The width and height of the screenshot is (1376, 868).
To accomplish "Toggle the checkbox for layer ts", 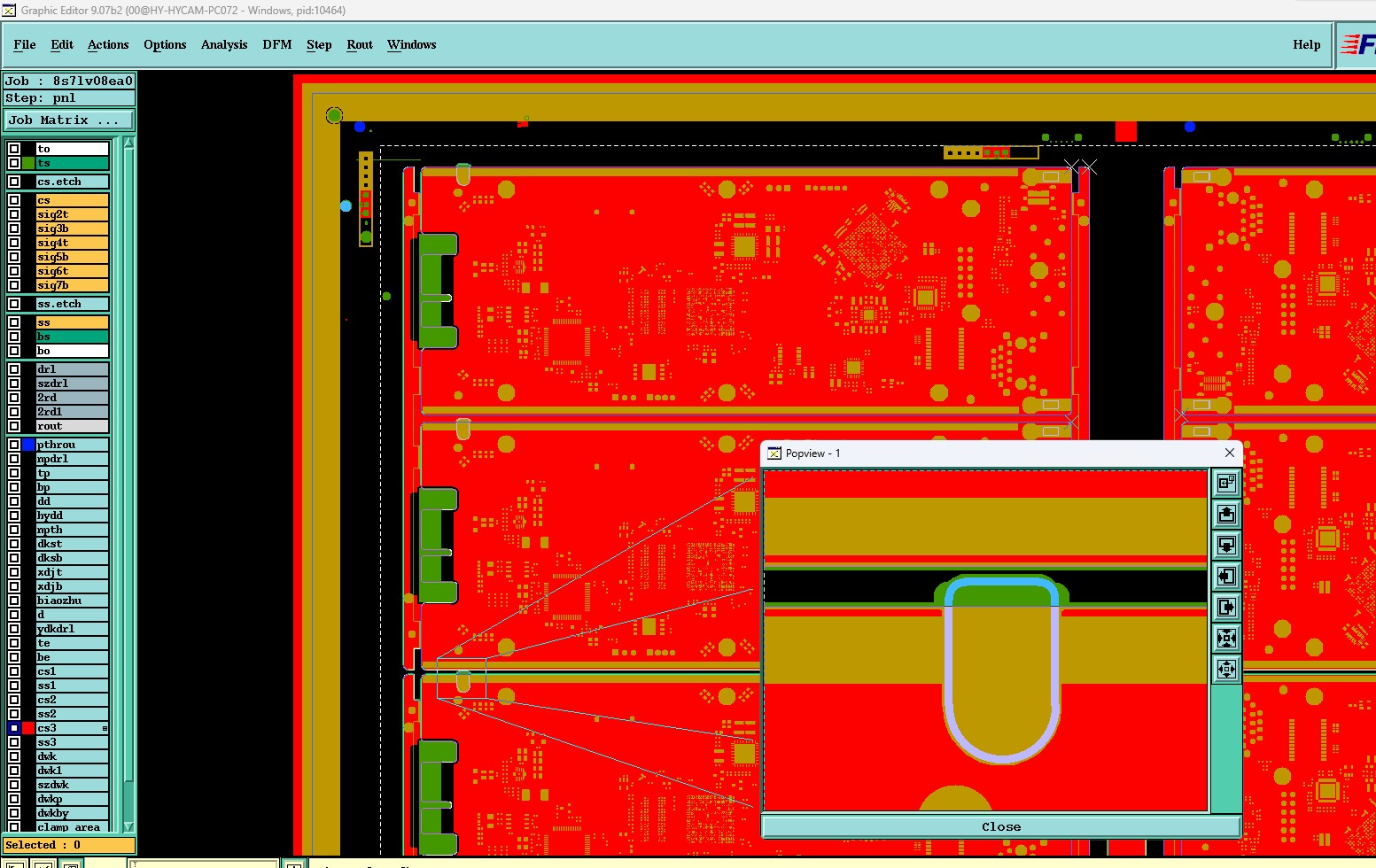I will pyautogui.click(x=14, y=163).
